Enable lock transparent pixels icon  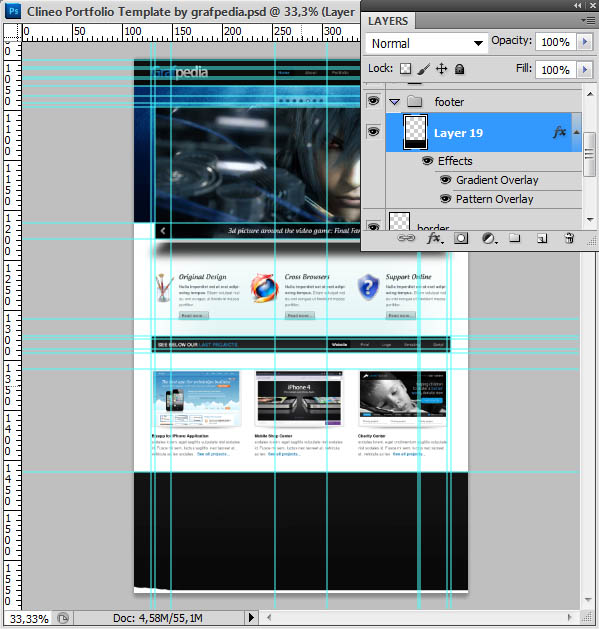405,69
